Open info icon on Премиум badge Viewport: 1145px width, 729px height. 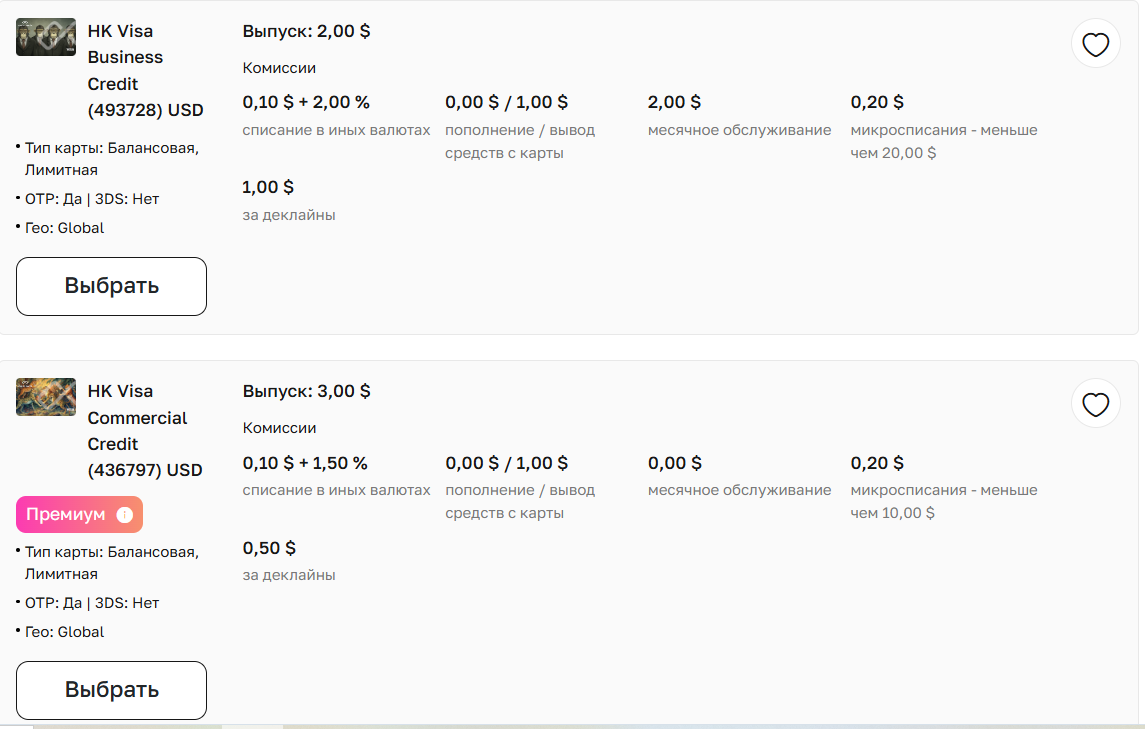[125, 514]
